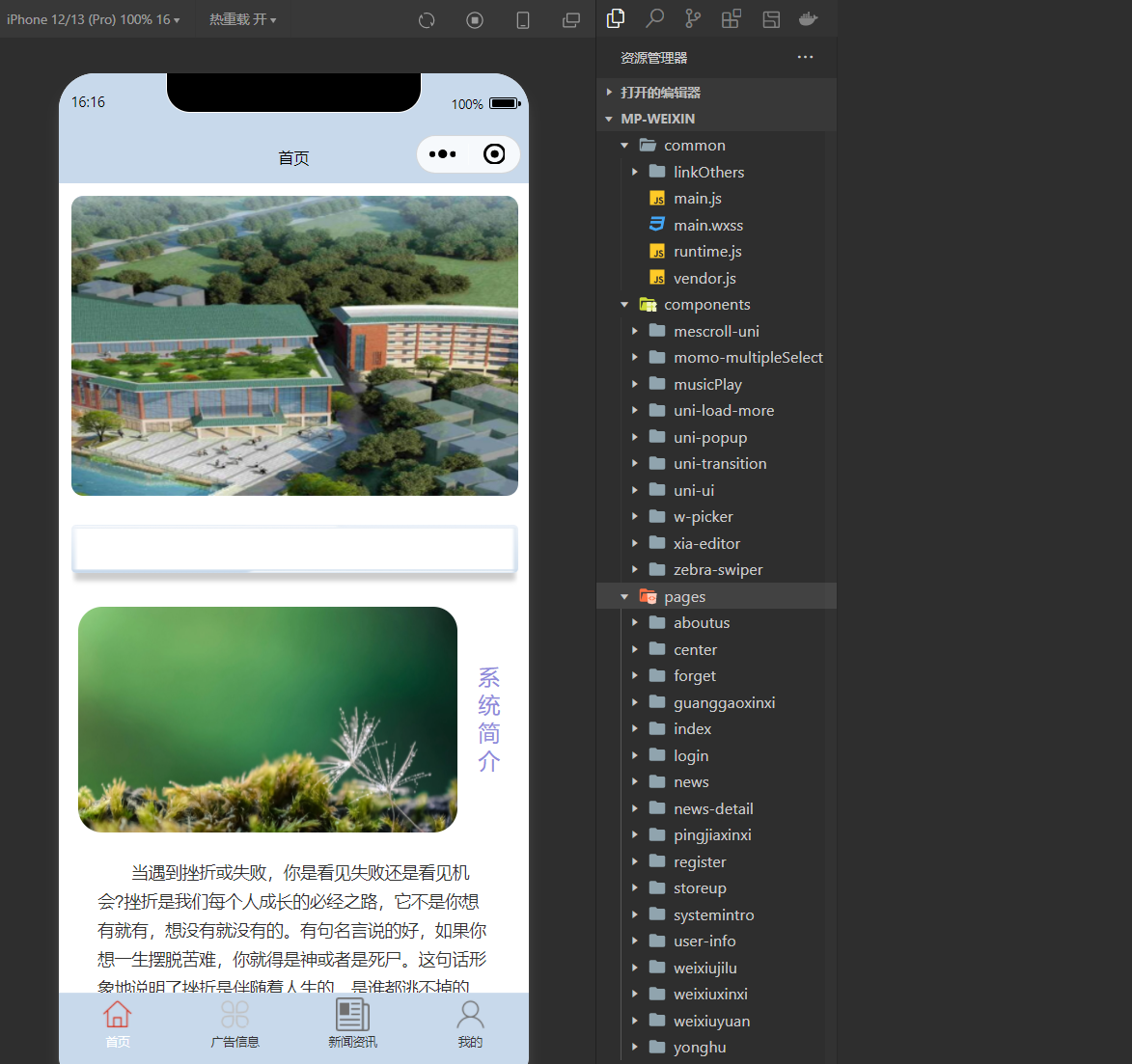Tap the mini program capsule menu dots
The image size is (1132, 1064).
(x=443, y=154)
